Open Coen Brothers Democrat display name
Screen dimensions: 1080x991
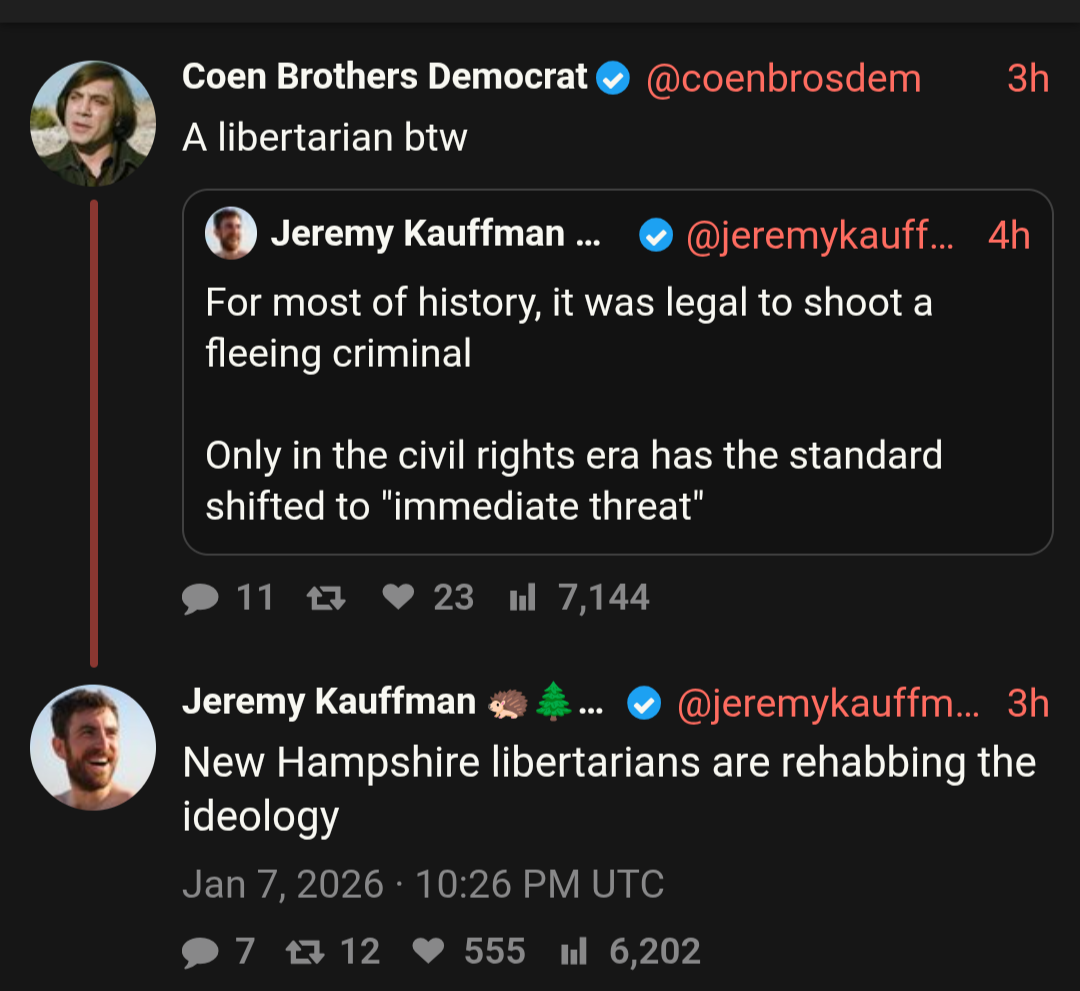tap(384, 77)
